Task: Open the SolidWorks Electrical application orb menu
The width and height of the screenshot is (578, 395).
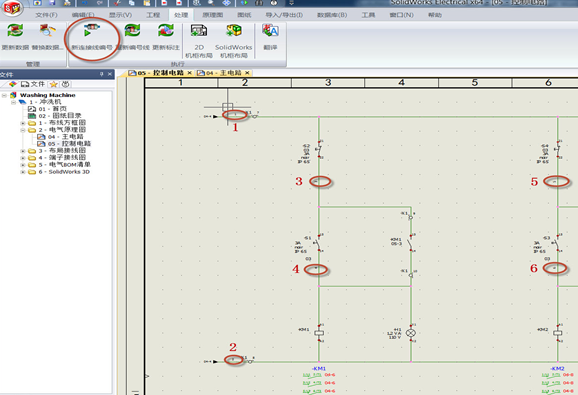Action: click(12, 7)
